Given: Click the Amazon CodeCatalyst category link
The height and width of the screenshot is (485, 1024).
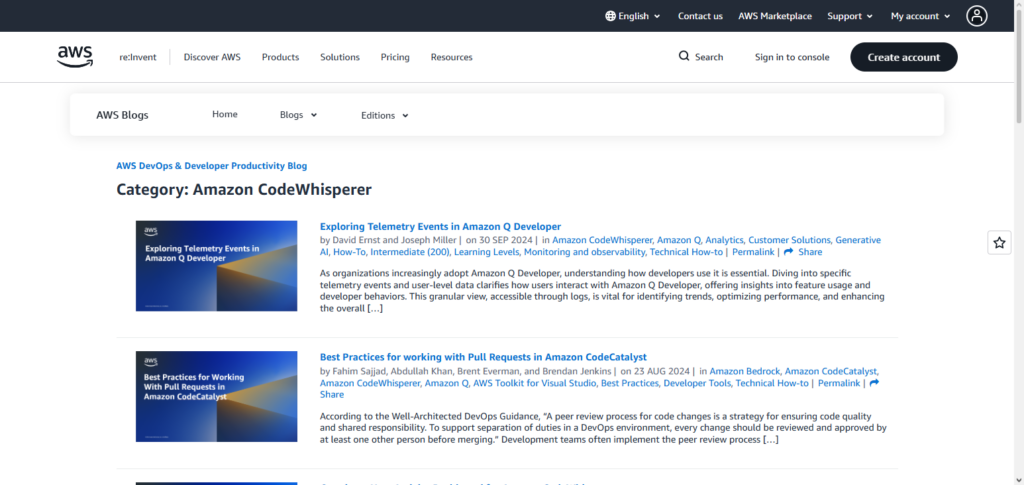Looking at the screenshot, I should (831, 371).
